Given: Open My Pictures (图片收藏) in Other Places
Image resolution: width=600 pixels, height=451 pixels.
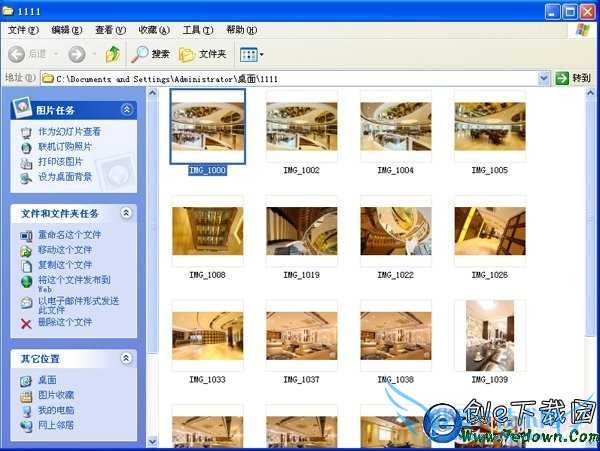Looking at the screenshot, I should (56, 395).
